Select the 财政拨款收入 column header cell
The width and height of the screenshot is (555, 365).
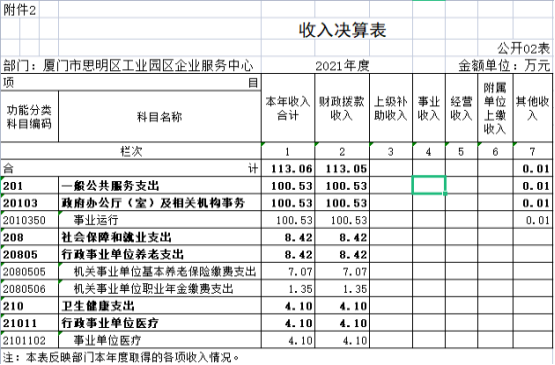tap(342, 108)
